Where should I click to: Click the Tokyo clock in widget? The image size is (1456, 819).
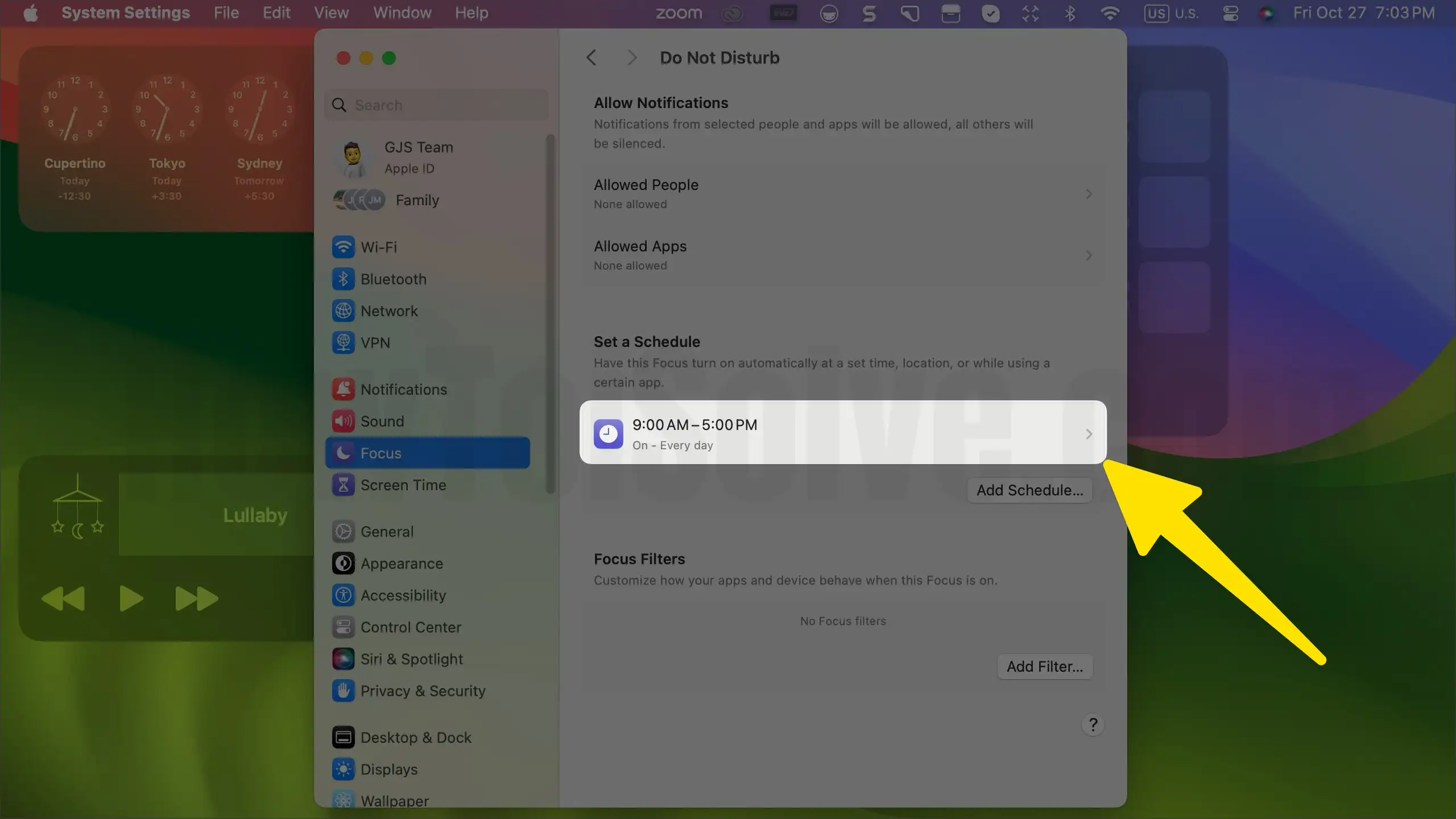pyautogui.click(x=167, y=108)
